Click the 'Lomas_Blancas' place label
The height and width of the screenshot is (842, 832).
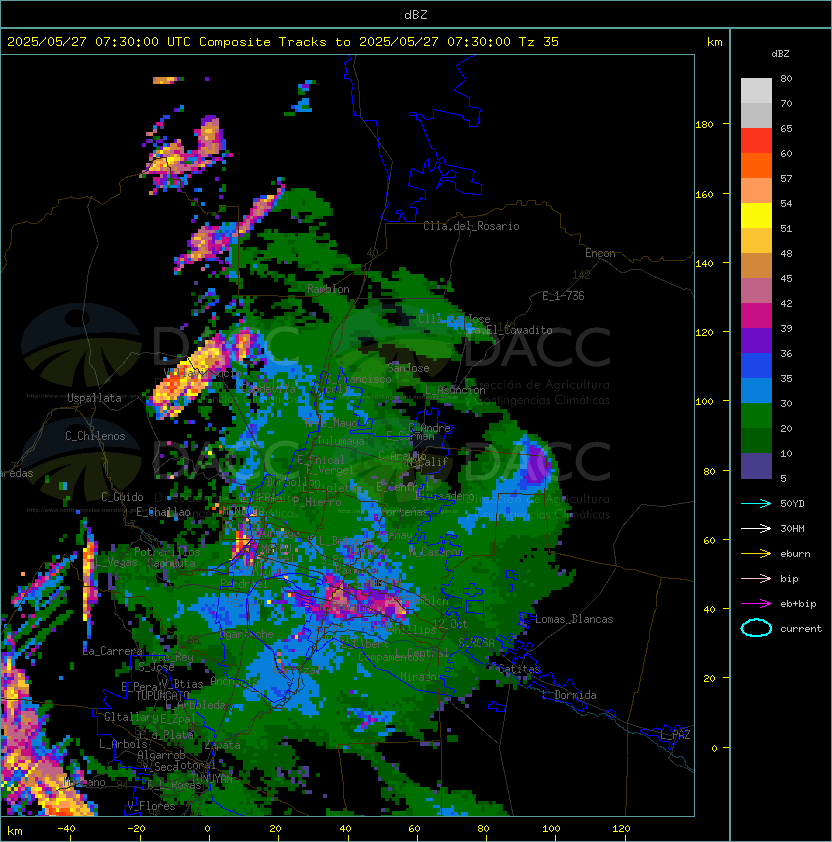(x=574, y=619)
